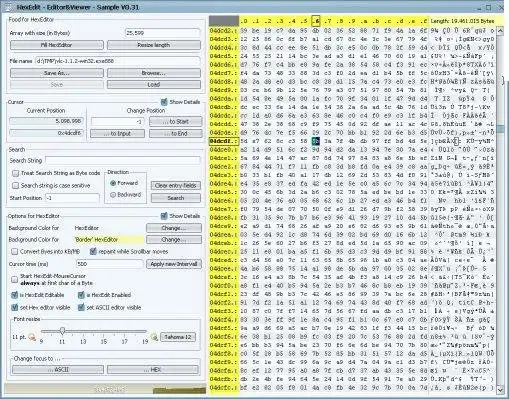Click the row address 04dce0.:
The height and width of the screenshot is (399, 509).
click(224, 150)
